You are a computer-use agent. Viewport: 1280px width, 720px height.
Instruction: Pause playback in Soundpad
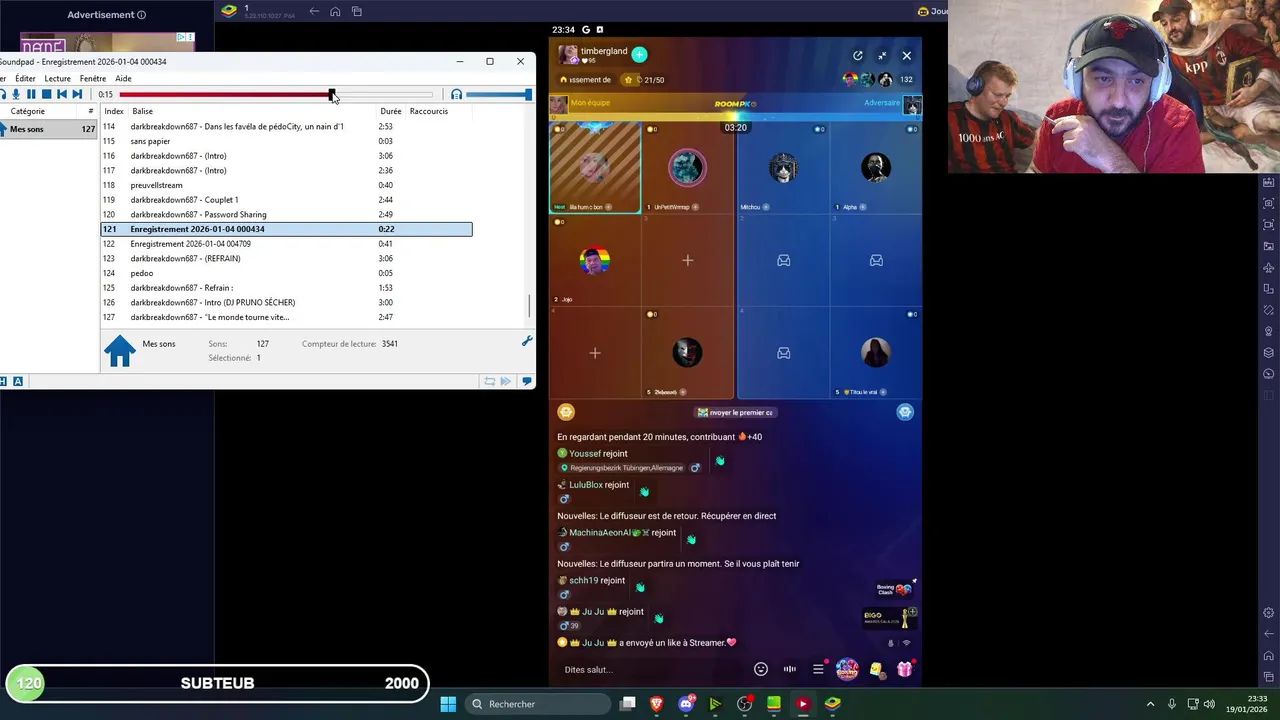31,94
